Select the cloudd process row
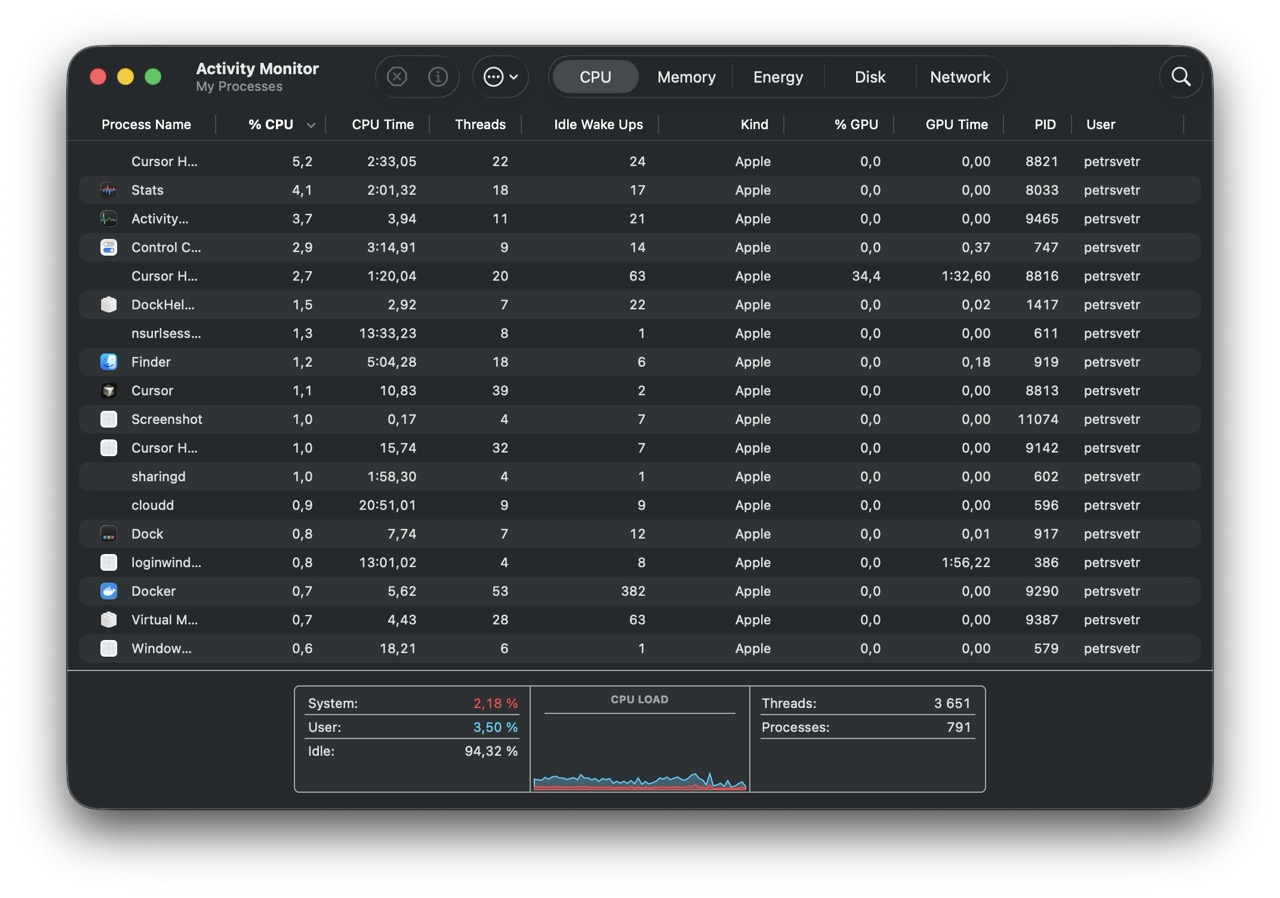The image size is (1280, 898). click(640, 505)
